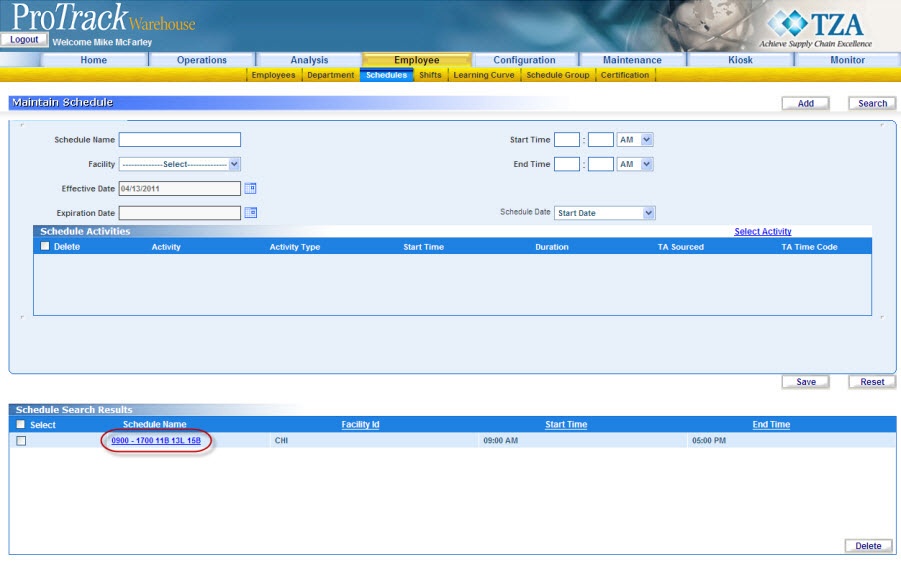
Task: Click the End Time hour field
Action: (x=567, y=164)
